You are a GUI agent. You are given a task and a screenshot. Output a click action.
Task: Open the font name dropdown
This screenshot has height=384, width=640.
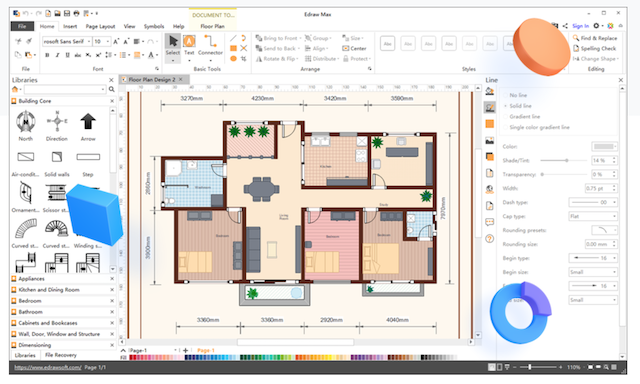pyautogui.click(x=89, y=42)
